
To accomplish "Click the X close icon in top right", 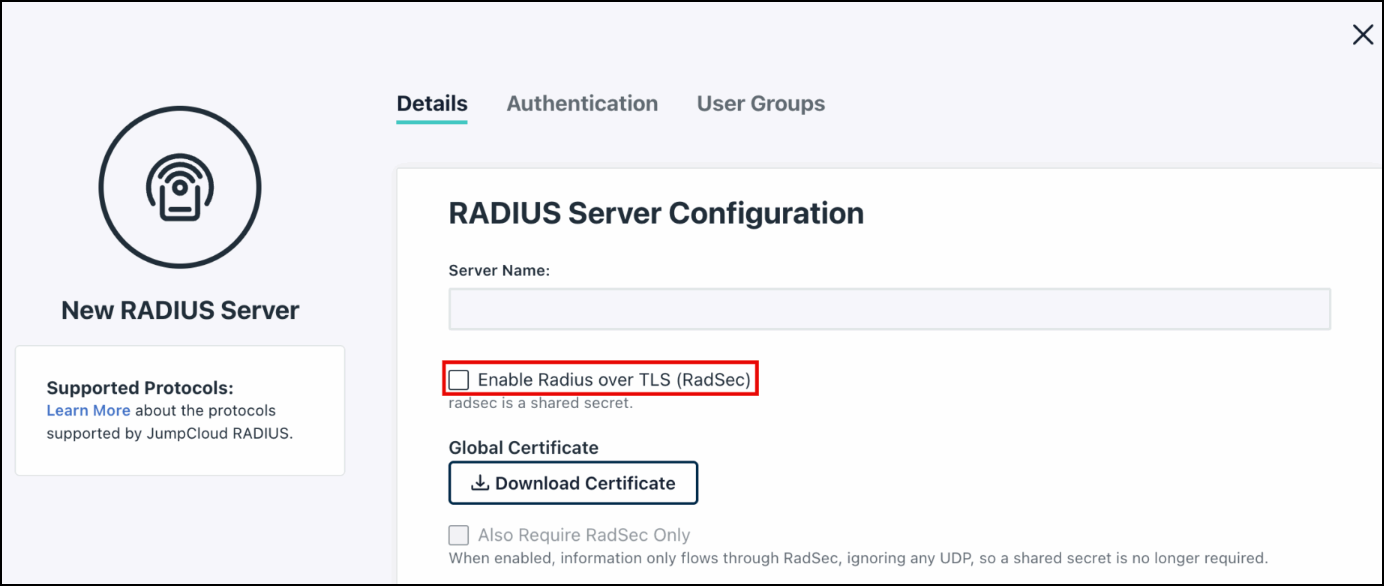I will tap(1362, 33).
